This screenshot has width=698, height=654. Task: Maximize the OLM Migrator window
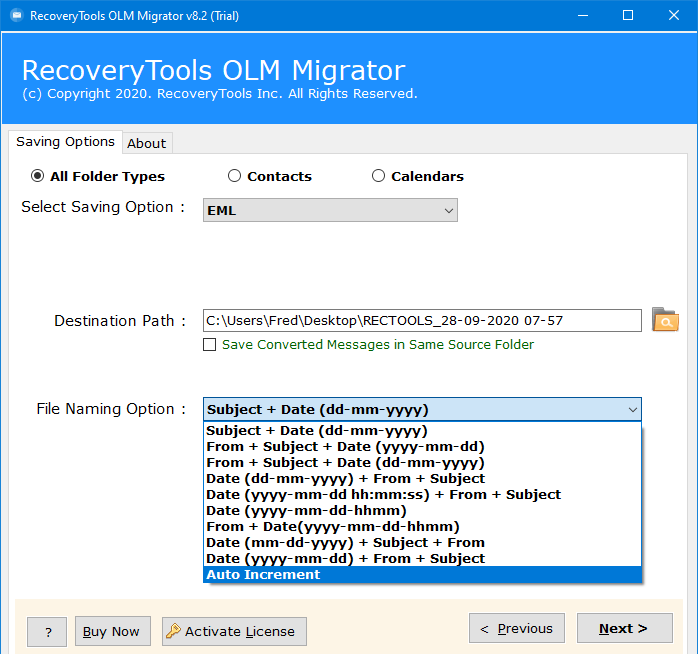pyautogui.click(x=628, y=16)
